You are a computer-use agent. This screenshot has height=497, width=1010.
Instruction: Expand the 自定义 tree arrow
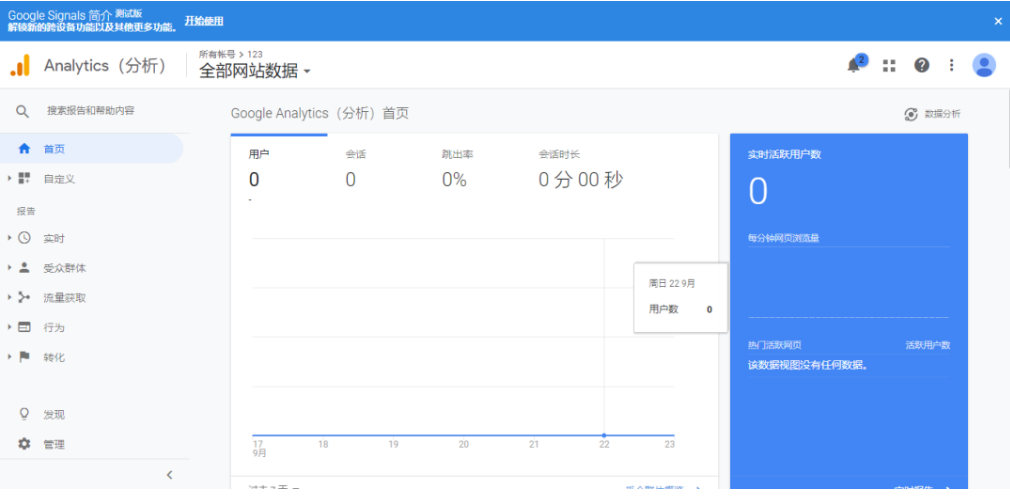coord(10,178)
